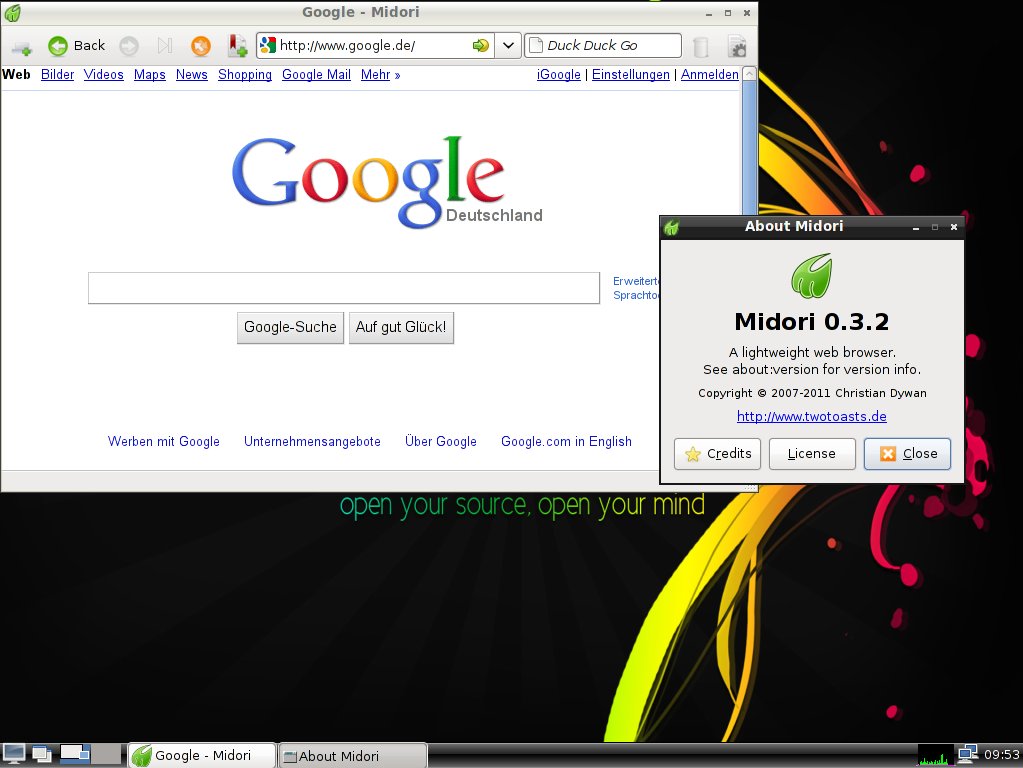The width and height of the screenshot is (1023, 768).
Task: Click the Google search text box
Action: (x=344, y=288)
